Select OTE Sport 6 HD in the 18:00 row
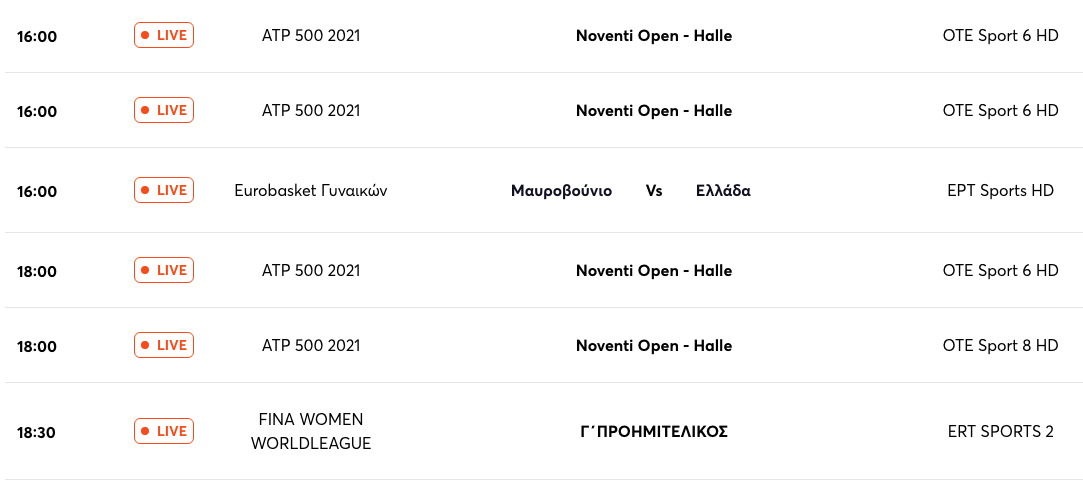Screen dimensions: 1083x481 (1000, 270)
